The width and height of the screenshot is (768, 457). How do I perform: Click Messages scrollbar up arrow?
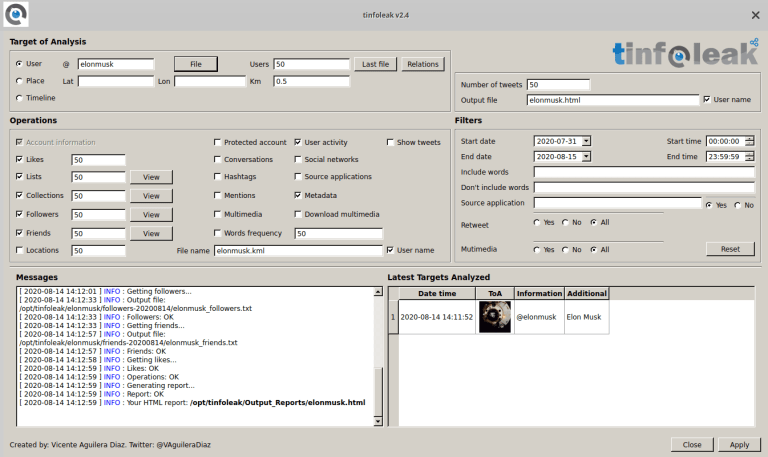(378, 291)
